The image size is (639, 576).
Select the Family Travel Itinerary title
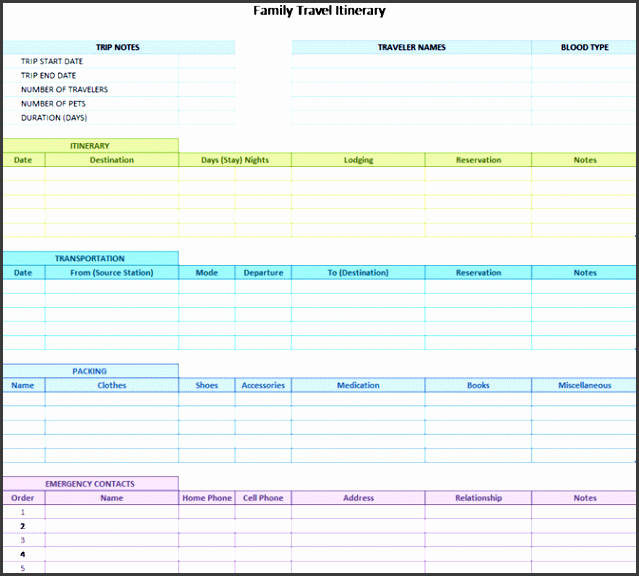point(319,11)
